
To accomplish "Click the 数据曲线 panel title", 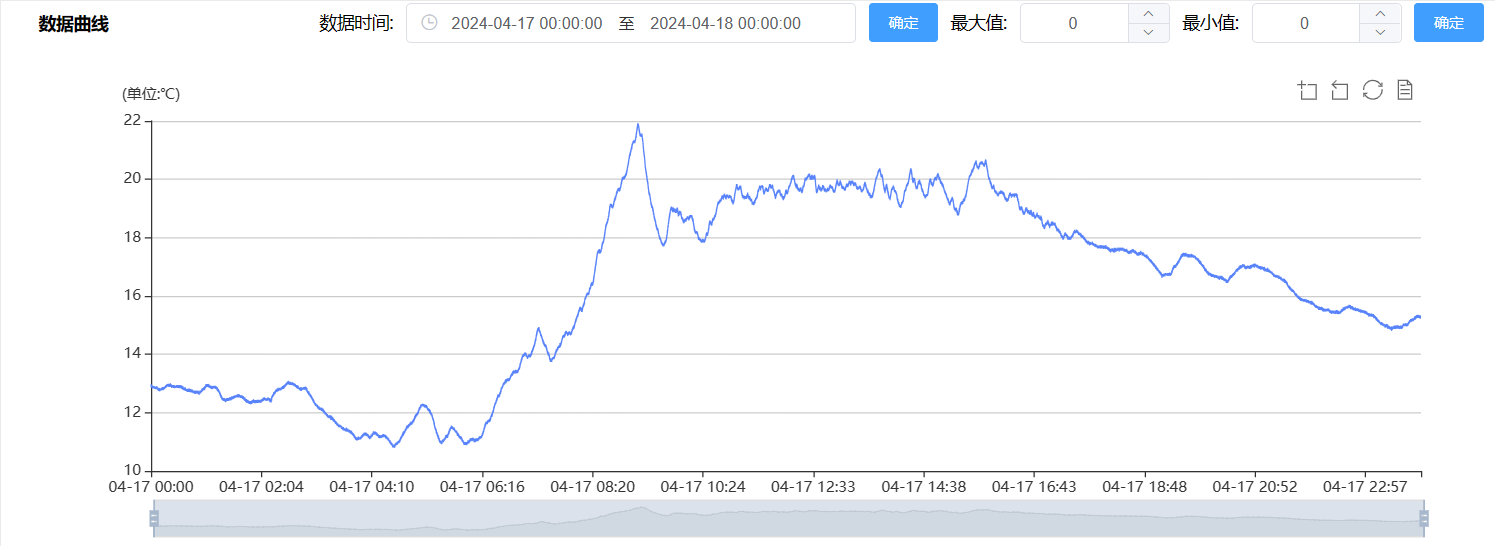I will [x=73, y=24].
